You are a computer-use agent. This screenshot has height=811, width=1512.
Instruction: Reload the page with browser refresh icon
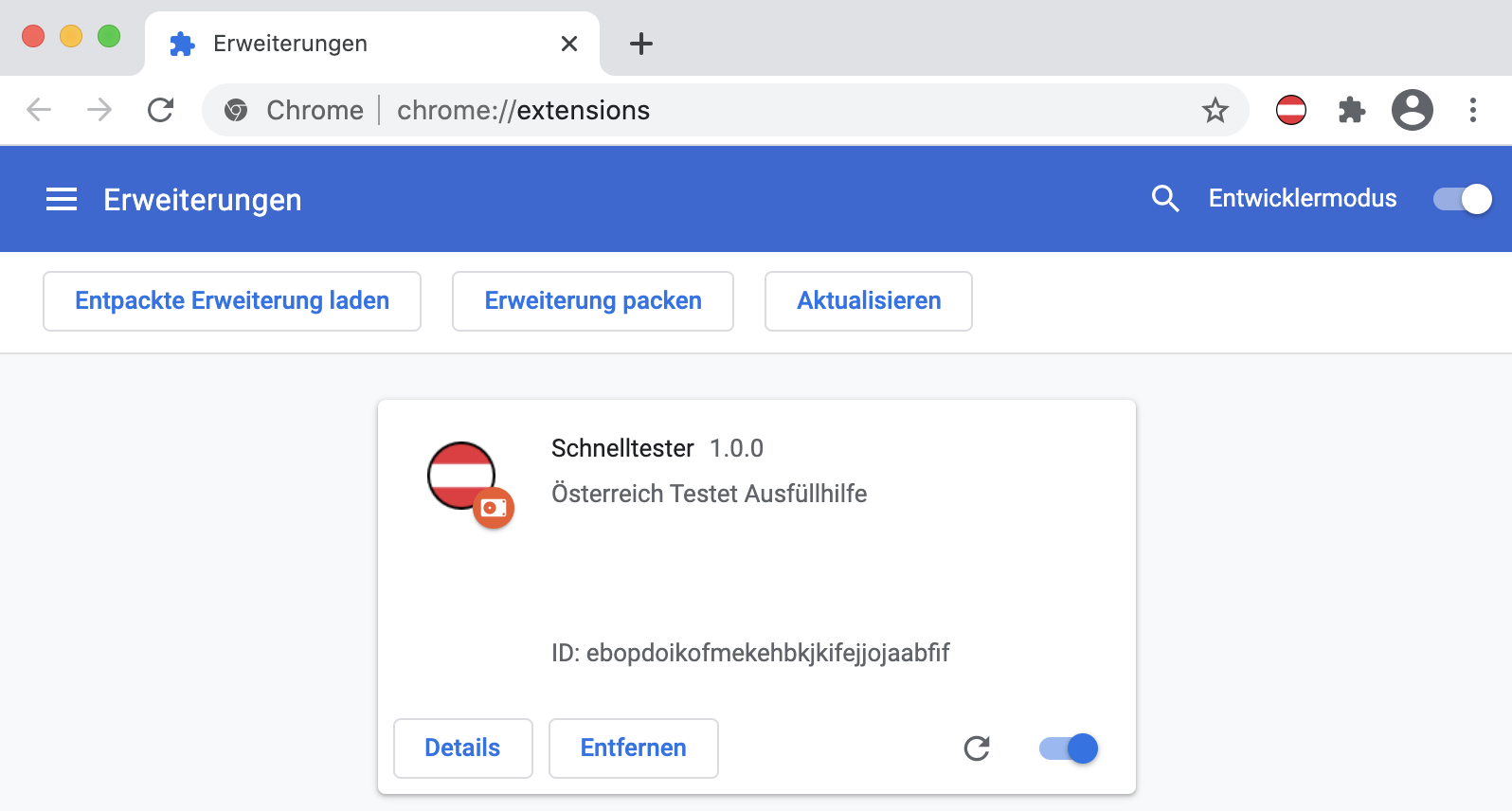click(x=161, y=110)
